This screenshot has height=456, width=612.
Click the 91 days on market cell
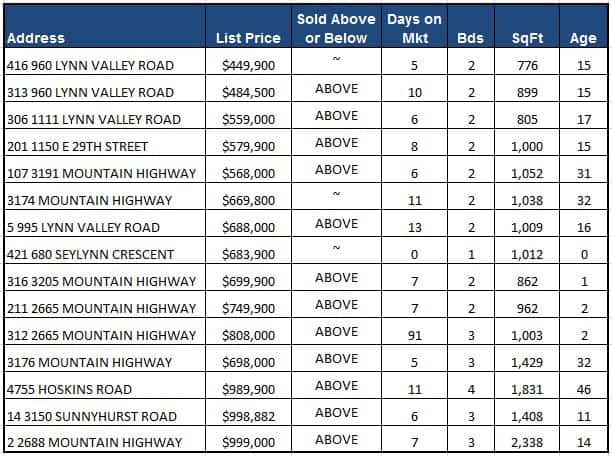click(x=415, y=335)
